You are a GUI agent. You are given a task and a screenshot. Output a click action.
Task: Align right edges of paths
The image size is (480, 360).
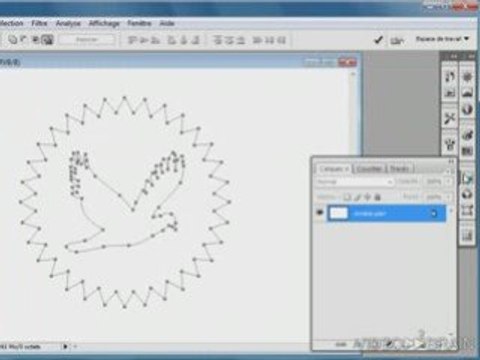[x=196, y=40]
